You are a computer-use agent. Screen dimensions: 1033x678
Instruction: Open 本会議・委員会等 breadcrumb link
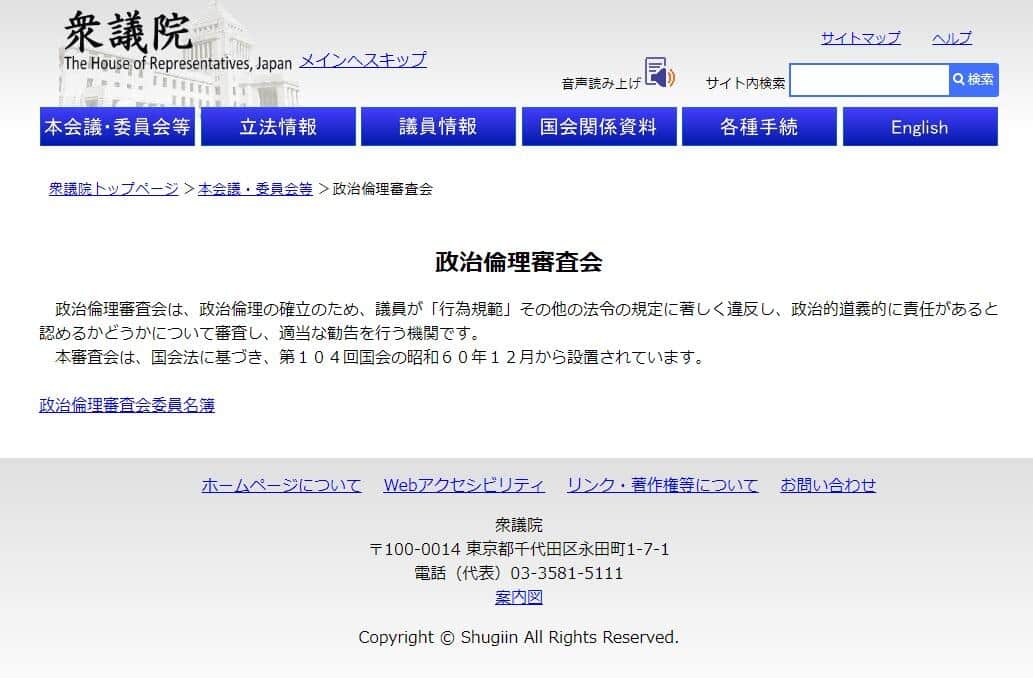(254, 188)
